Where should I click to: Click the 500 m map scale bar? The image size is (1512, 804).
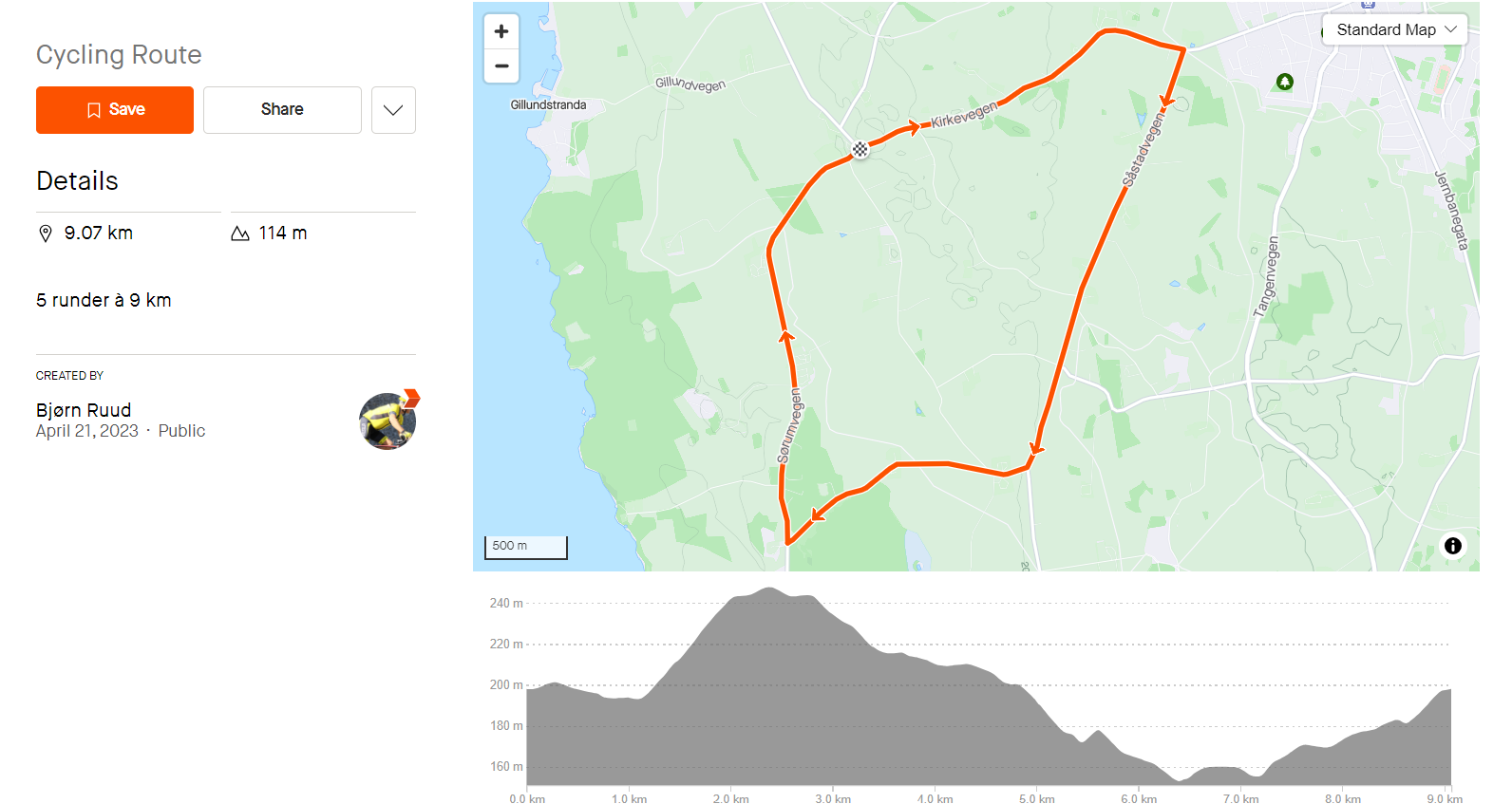click(525, 547)
